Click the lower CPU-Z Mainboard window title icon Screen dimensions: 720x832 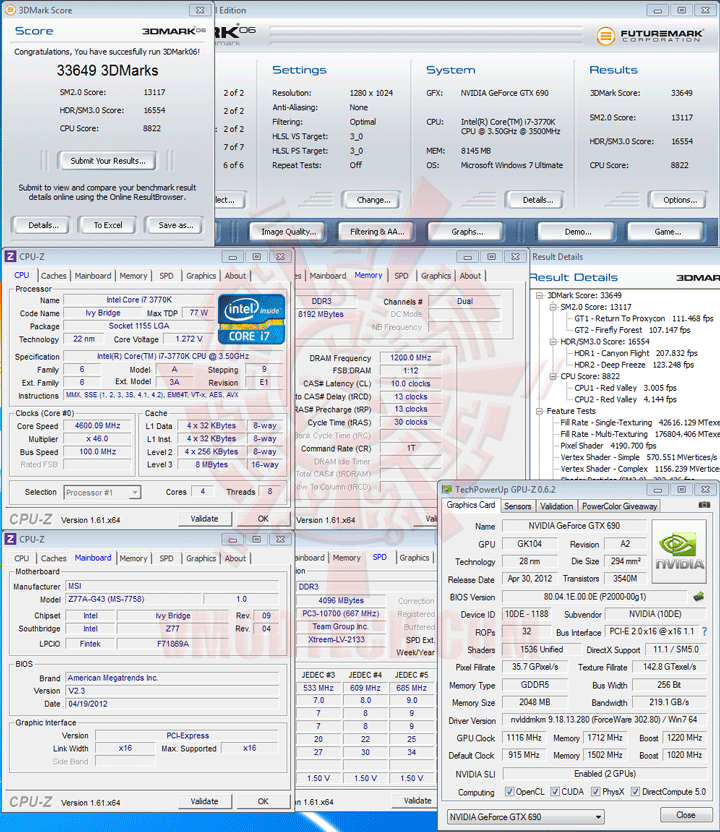click(x=10, y=540)
